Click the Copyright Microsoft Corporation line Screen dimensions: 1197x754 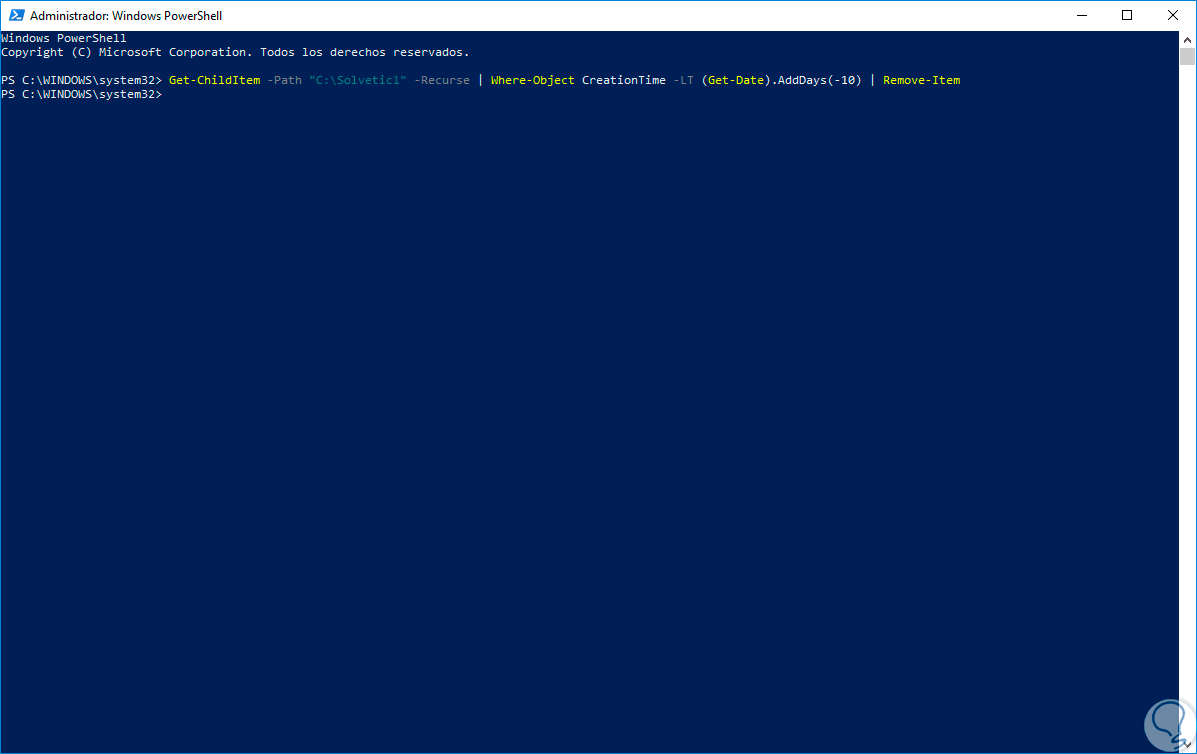pos(235,53)
